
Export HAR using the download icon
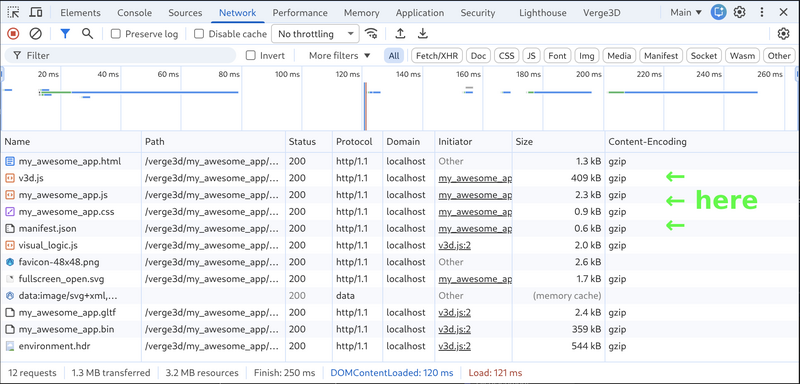422,34
